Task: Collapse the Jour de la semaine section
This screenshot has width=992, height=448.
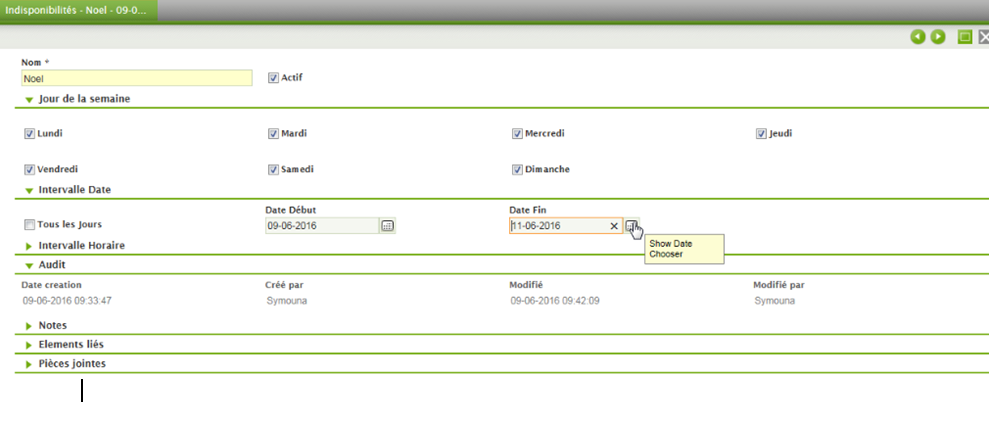Action: pyautogui.click(x=29, y=99)
